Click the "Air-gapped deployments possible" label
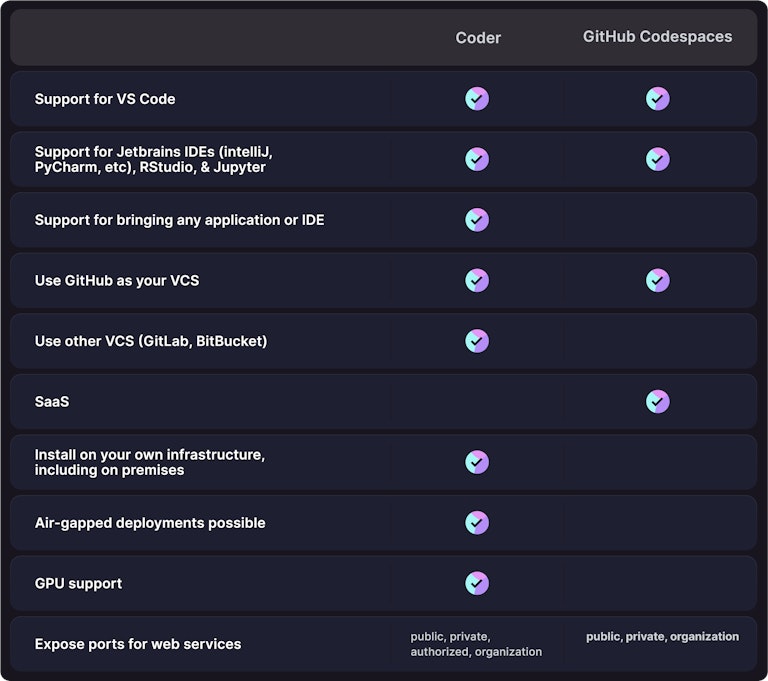768x681 pixels. (150, 523)
